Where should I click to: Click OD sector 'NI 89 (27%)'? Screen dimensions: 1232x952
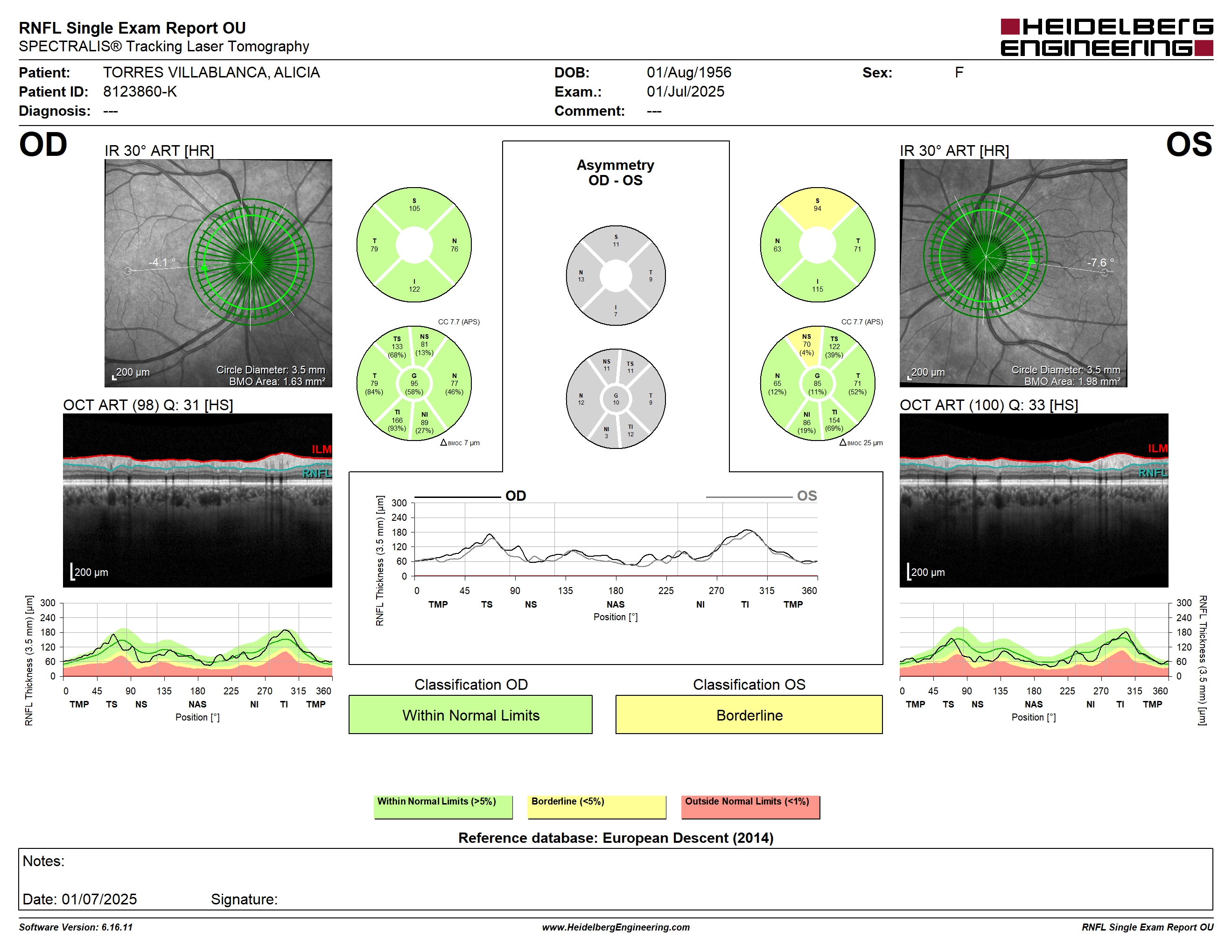click(x=424, y=422)
